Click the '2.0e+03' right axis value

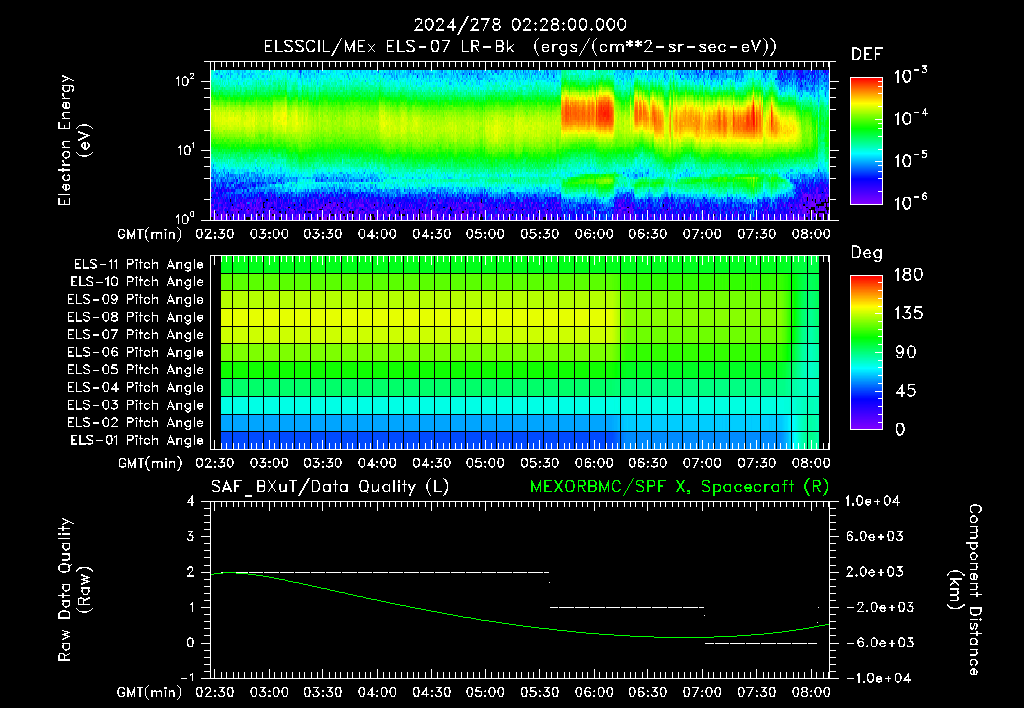pyautogui.click(x=875, y=572)
